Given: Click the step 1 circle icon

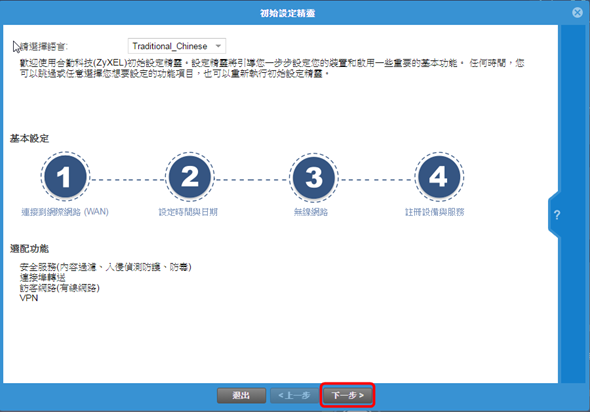Looking at the screenshot, I should pyautogui.click(x=65, y=176).
